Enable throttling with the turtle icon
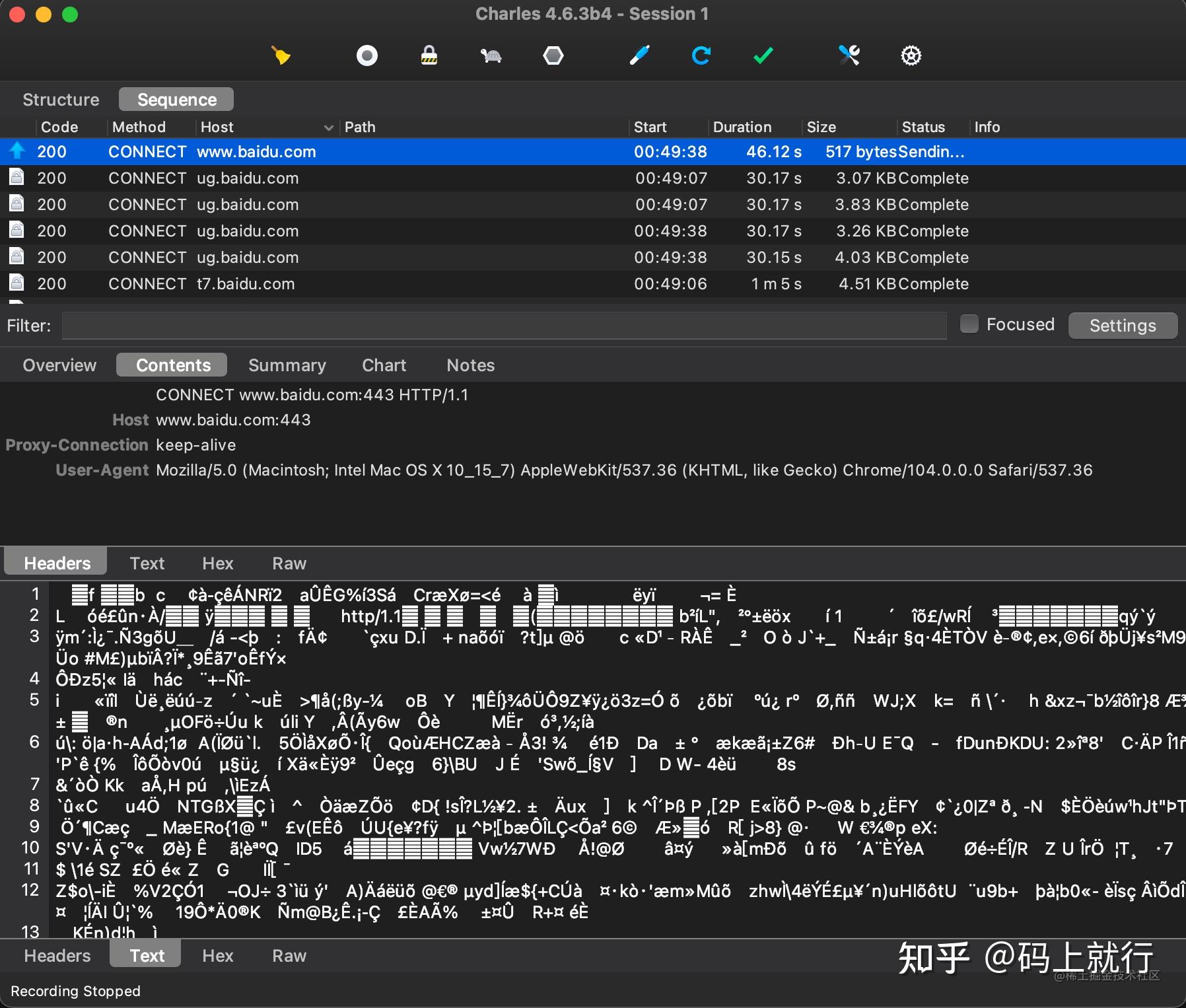This screenshot has width=1186, height=1008. (x=491, y=55)
